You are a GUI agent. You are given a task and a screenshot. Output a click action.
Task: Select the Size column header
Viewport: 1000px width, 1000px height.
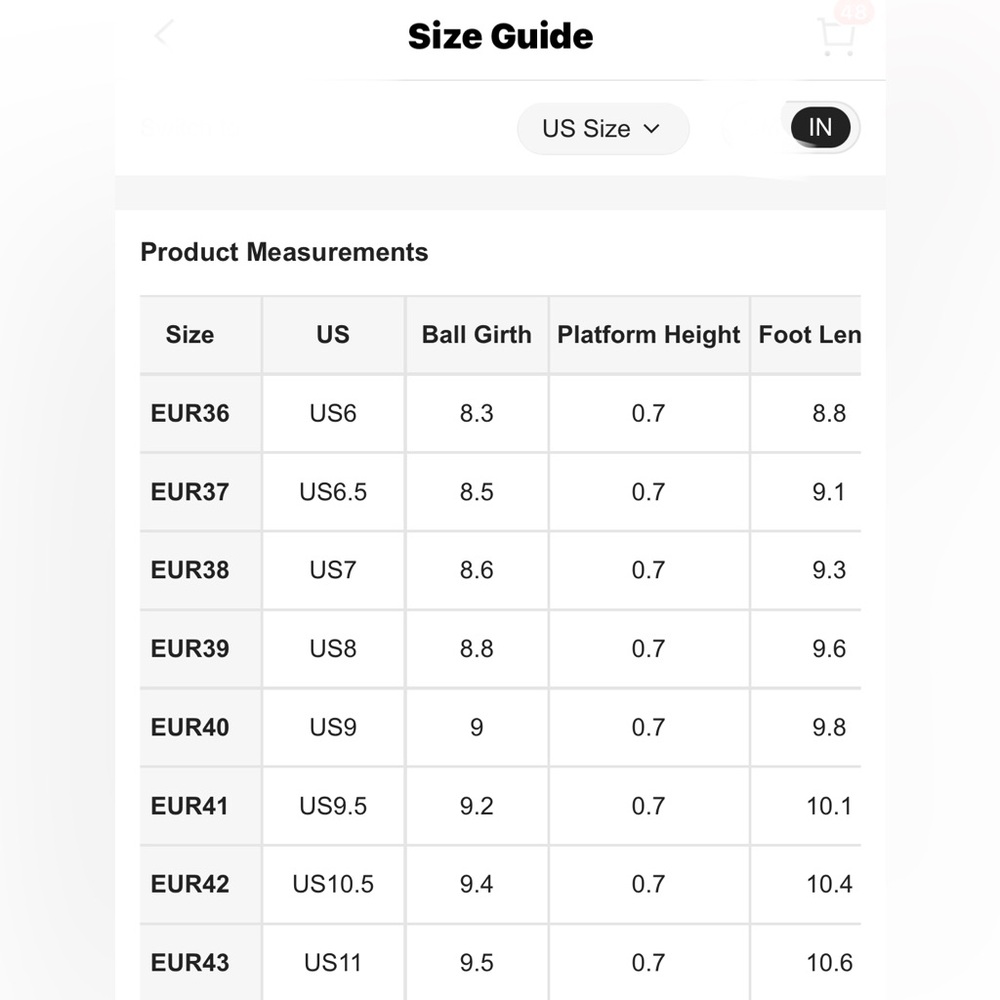[x=189, y=335]
